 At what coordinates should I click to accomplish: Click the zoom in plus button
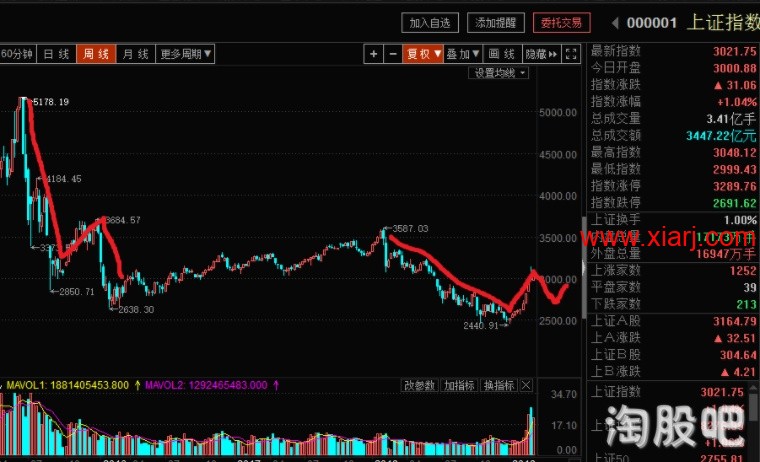click(373, 54)
